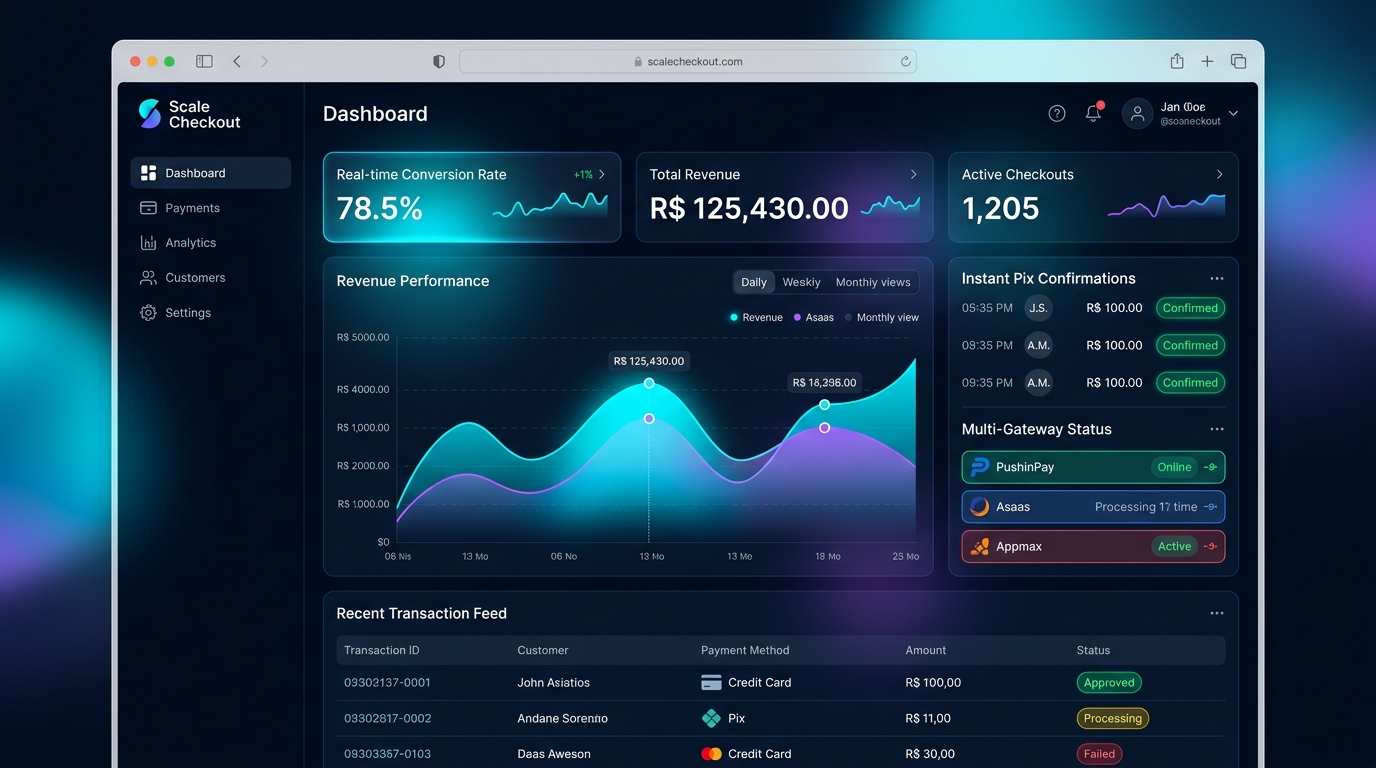Toggle the Asaas series legend item
The height and width of the screenshot is (768, 1376).
point(814,318)
